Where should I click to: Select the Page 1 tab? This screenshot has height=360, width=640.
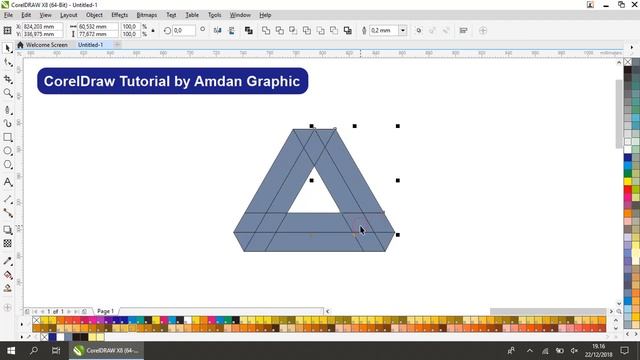105,311
